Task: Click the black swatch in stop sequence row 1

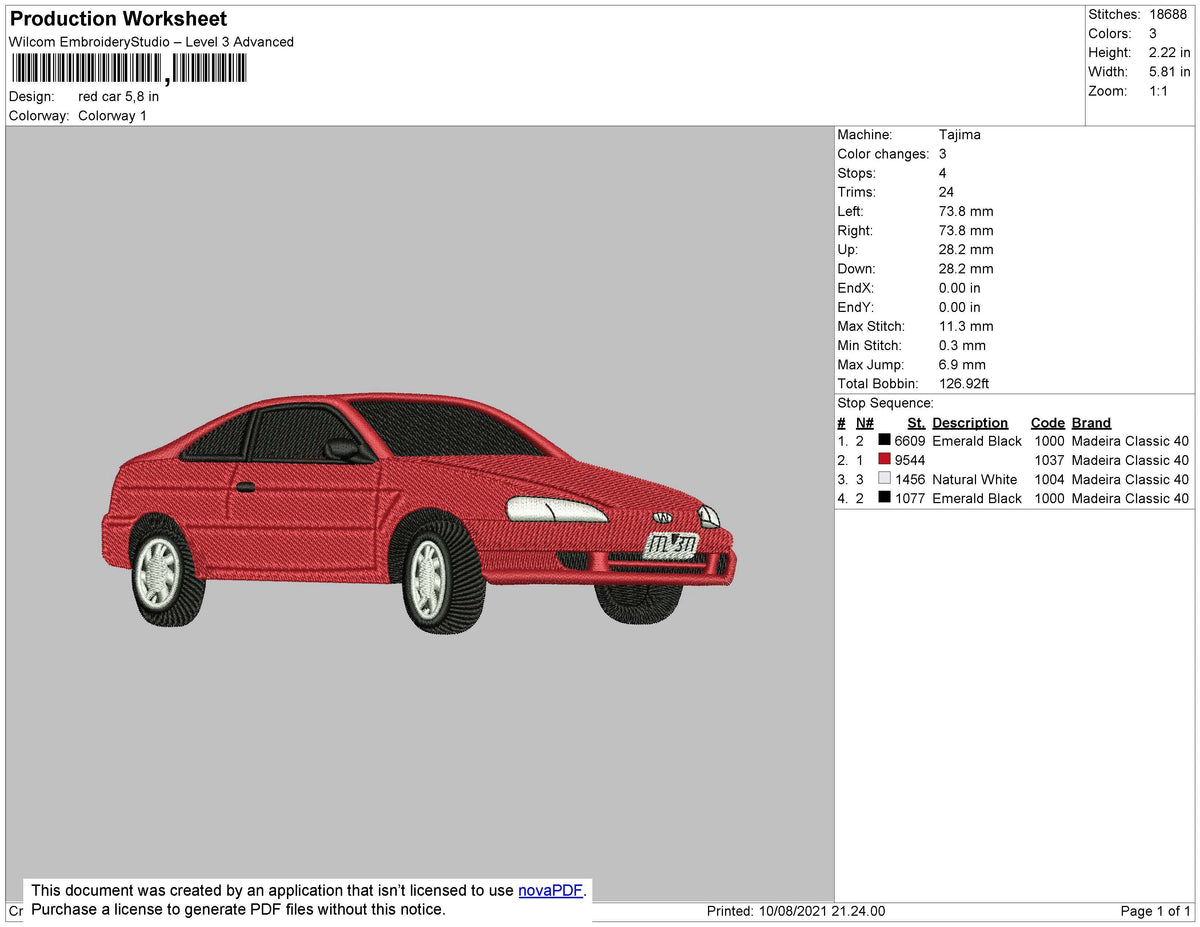Action: [x=884, y=441]
